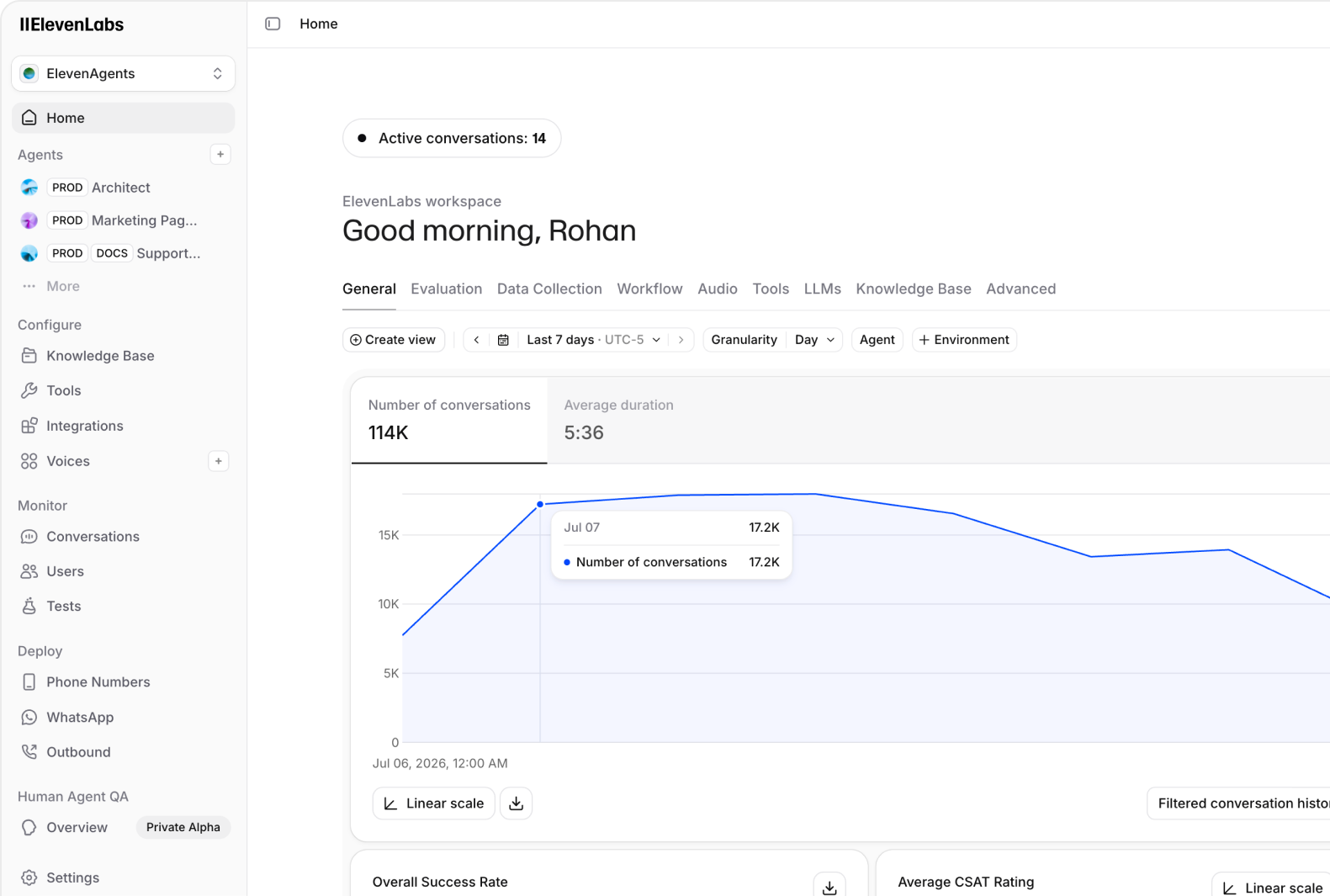Add a new agent with plus icon
Screen dimensions: 1330x896
click(x=220, y=155)
